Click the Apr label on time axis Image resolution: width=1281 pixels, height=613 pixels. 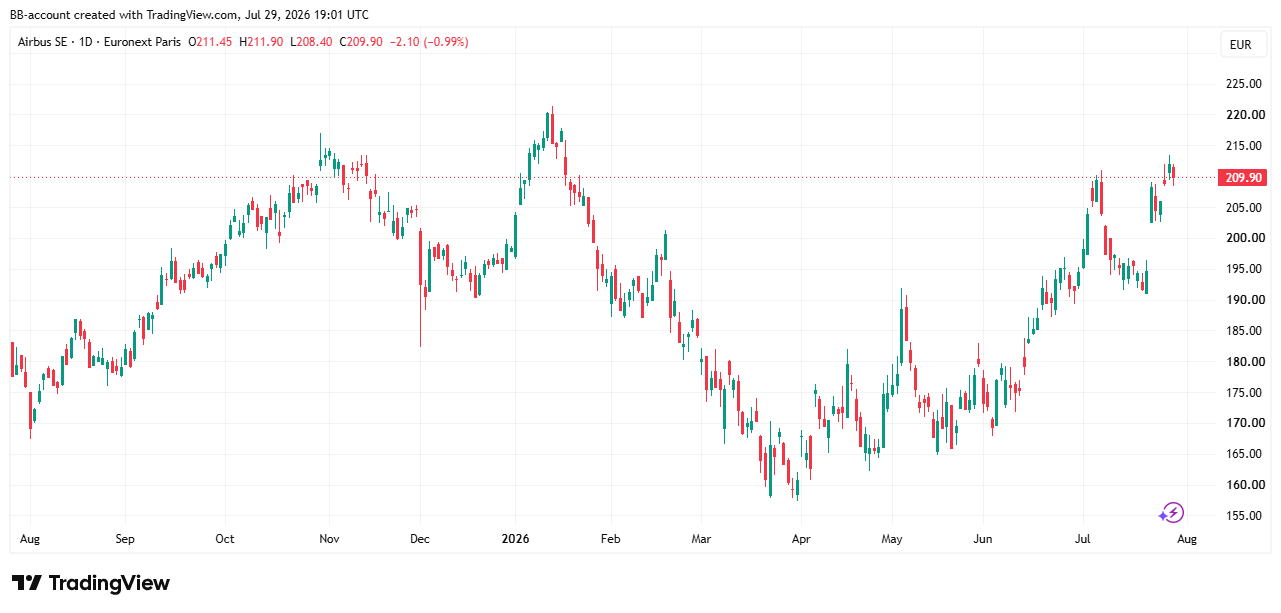pos(801,539)
